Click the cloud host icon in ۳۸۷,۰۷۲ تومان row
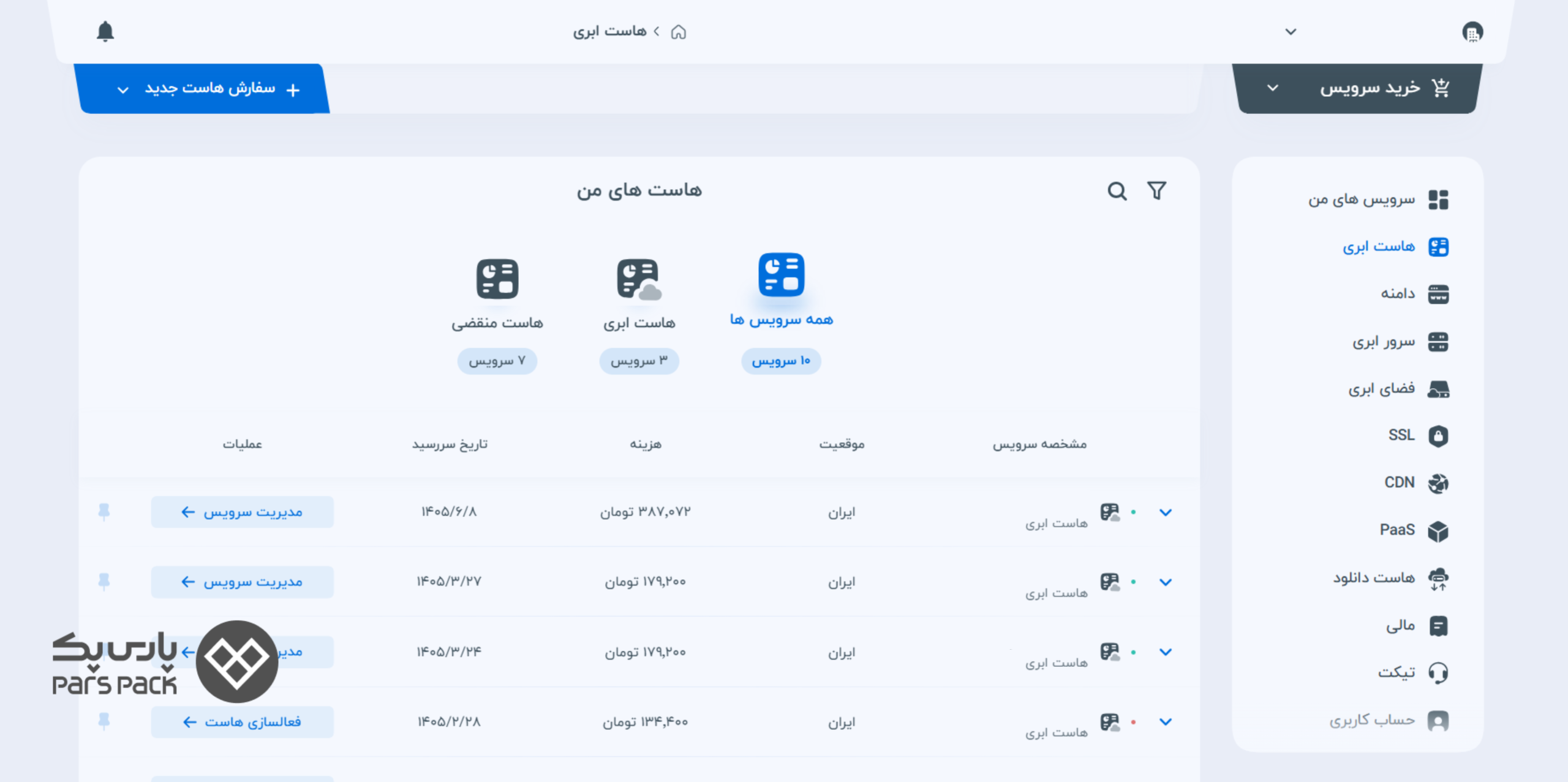This screenshot has width=1568, height=782. pos(1109,512)
